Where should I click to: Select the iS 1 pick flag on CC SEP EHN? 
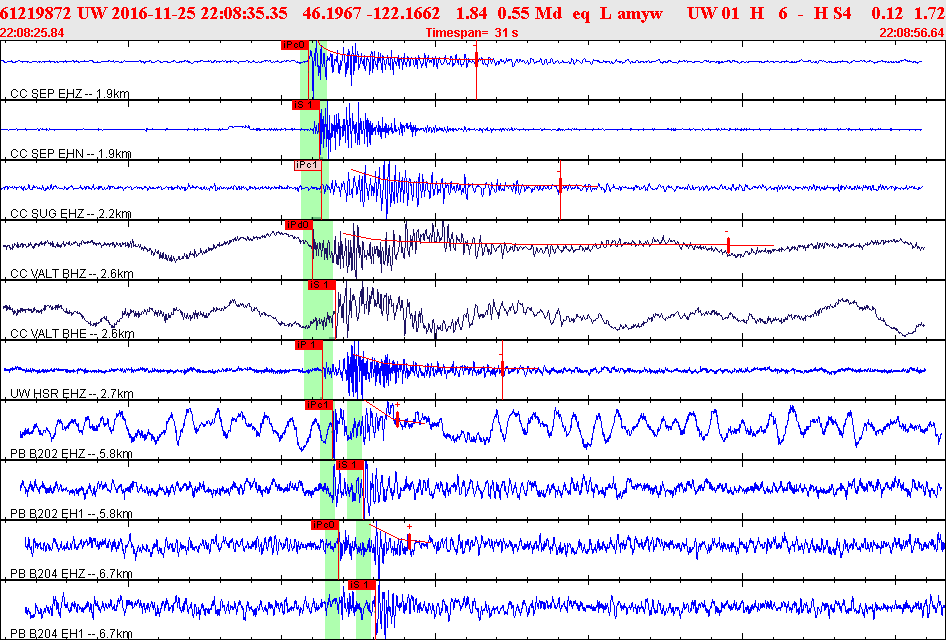[306, 105]
